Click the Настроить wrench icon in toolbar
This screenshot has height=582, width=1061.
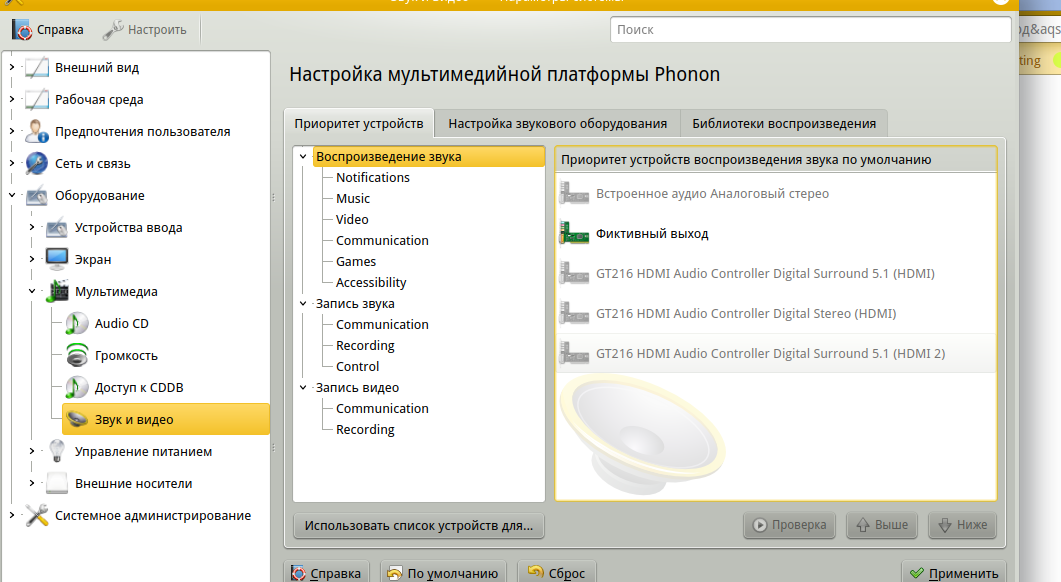click(113, 30)
